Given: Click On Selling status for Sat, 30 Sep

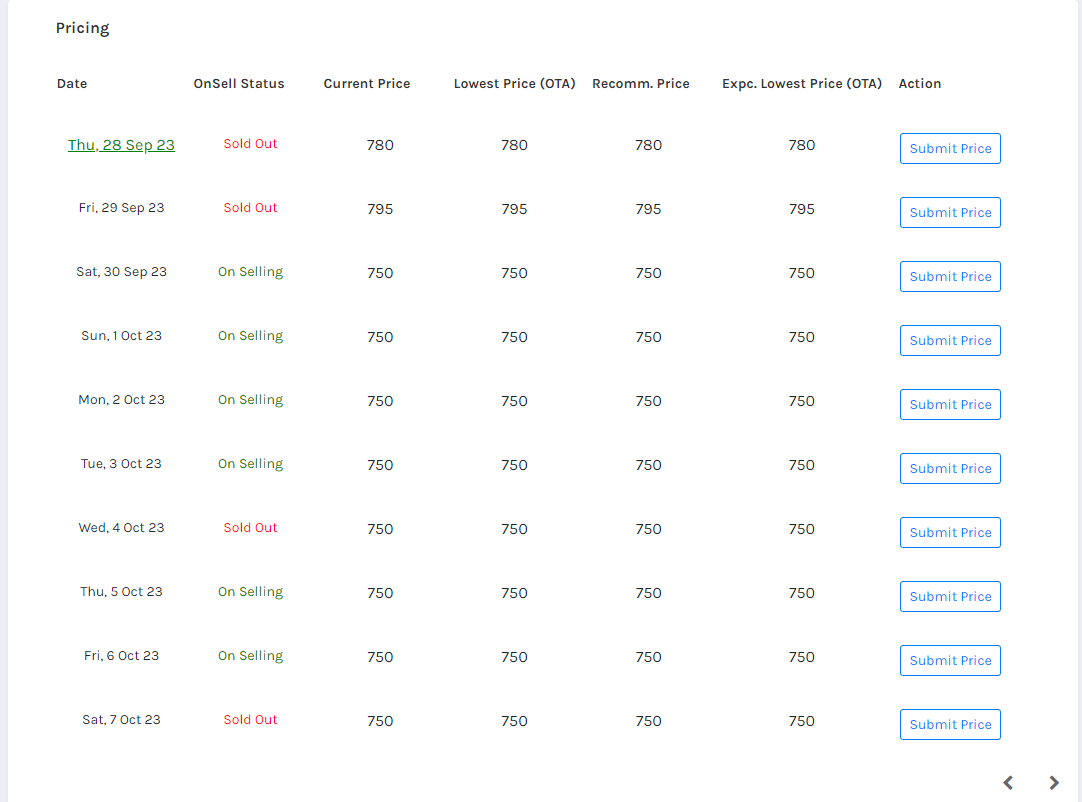Looking at the screenshot, I should pyautogui.click(x=250, y=272).
